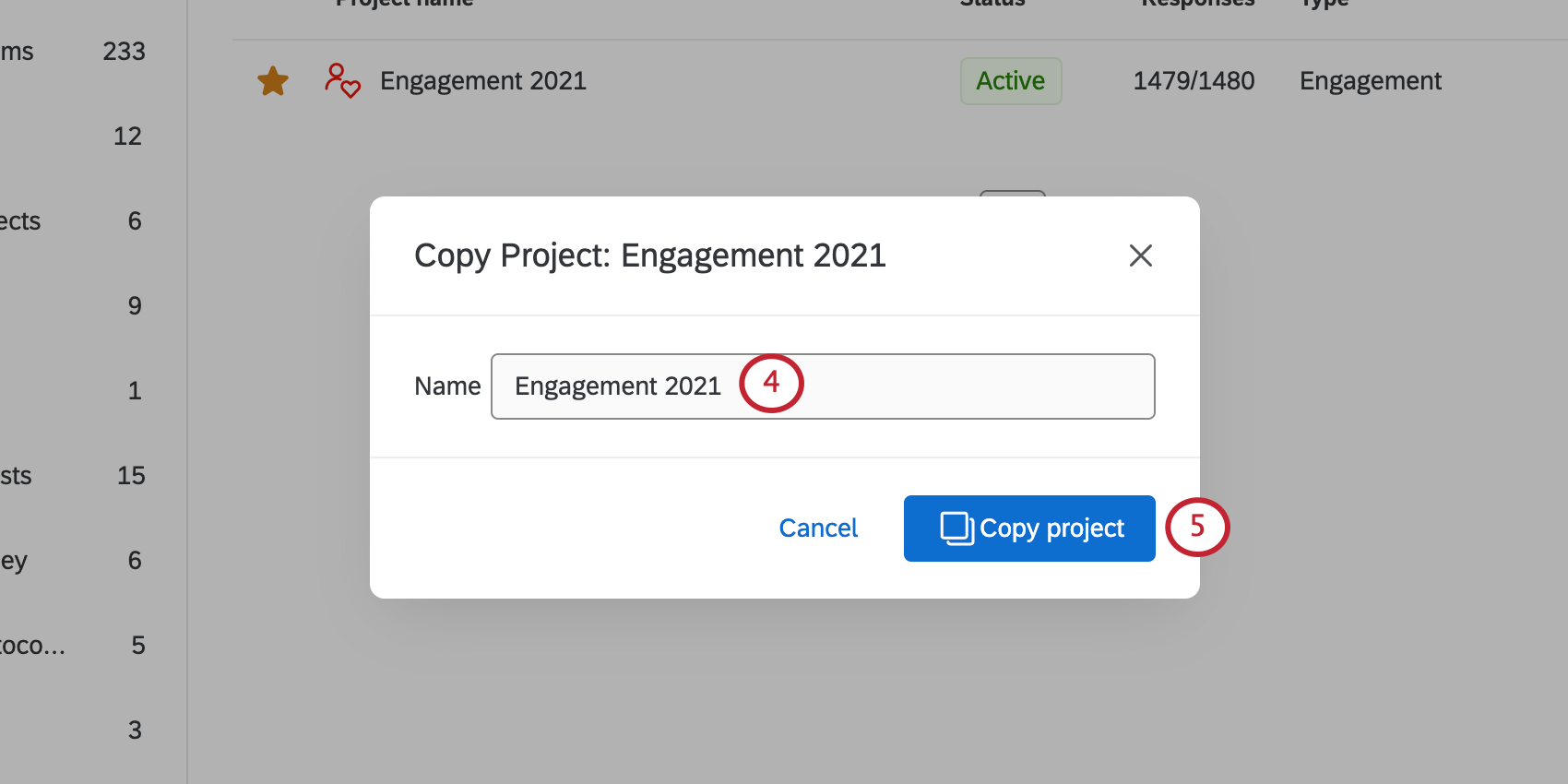Click the 1479/1480 responses value

pos(1193,81)
